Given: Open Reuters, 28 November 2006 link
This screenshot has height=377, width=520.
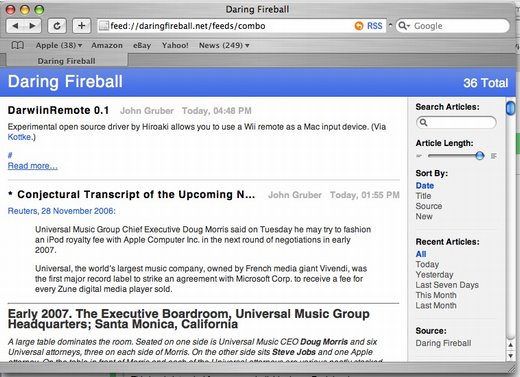Looking at the screenshot, I should point(62,211).
